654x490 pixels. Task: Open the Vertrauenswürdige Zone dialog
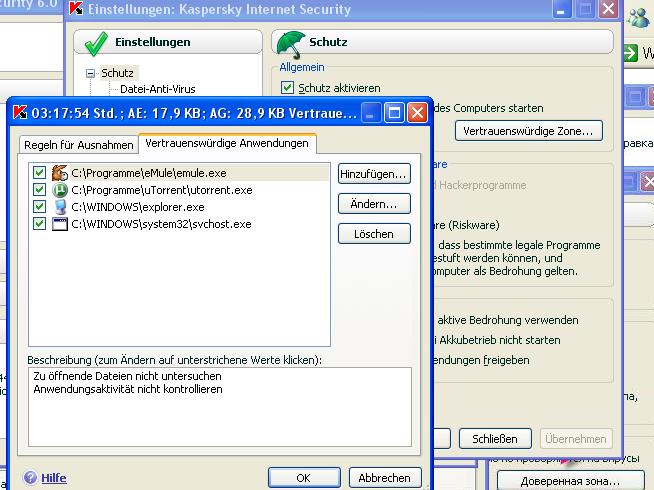point(528,131)
